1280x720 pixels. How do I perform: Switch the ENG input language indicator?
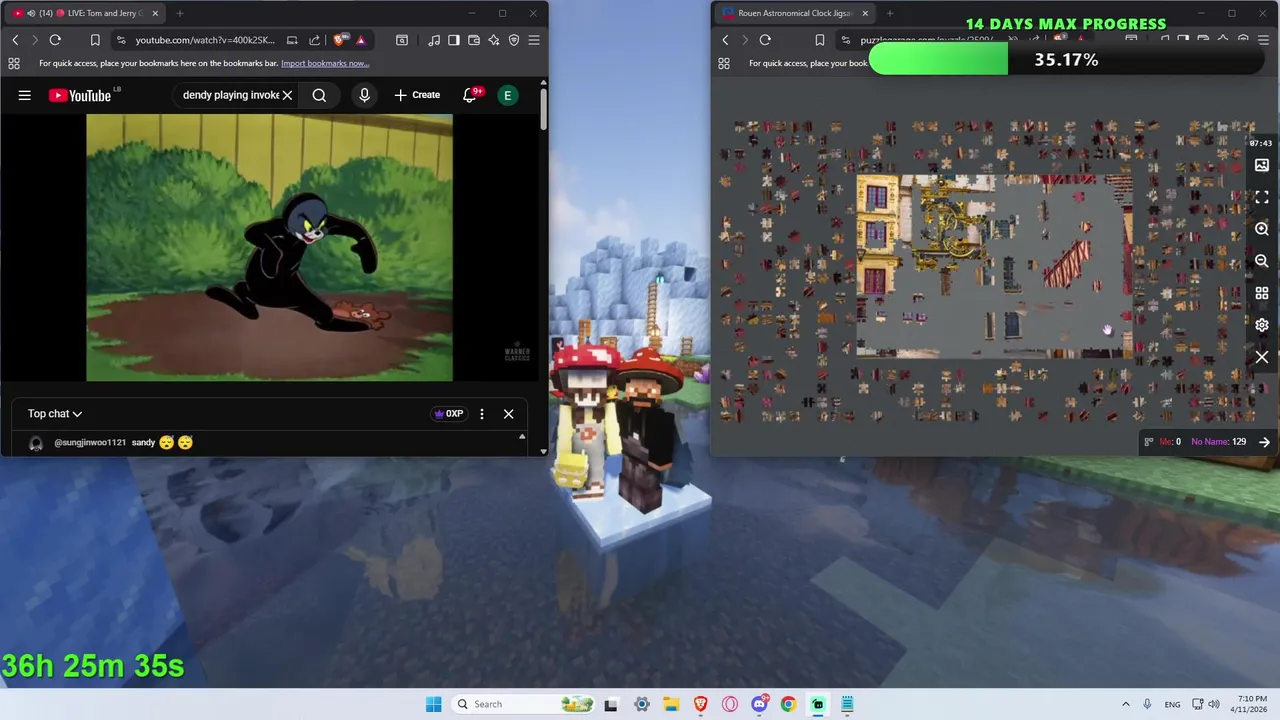[x=1172, y=704]
